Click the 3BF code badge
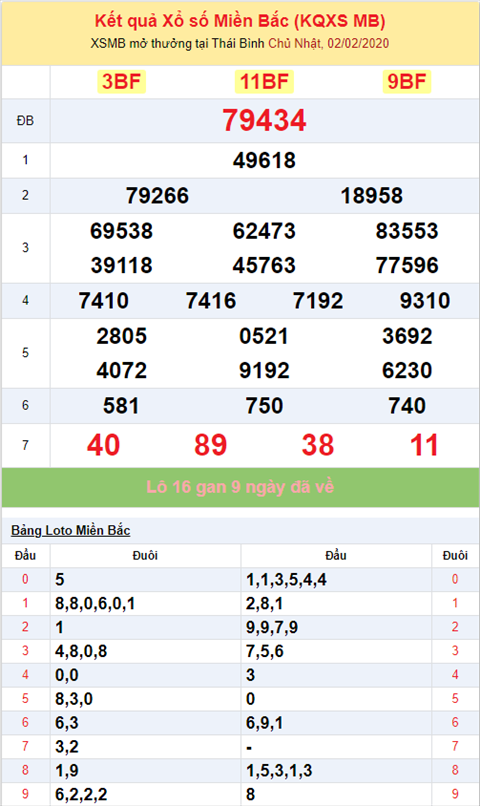 [121, 82]
